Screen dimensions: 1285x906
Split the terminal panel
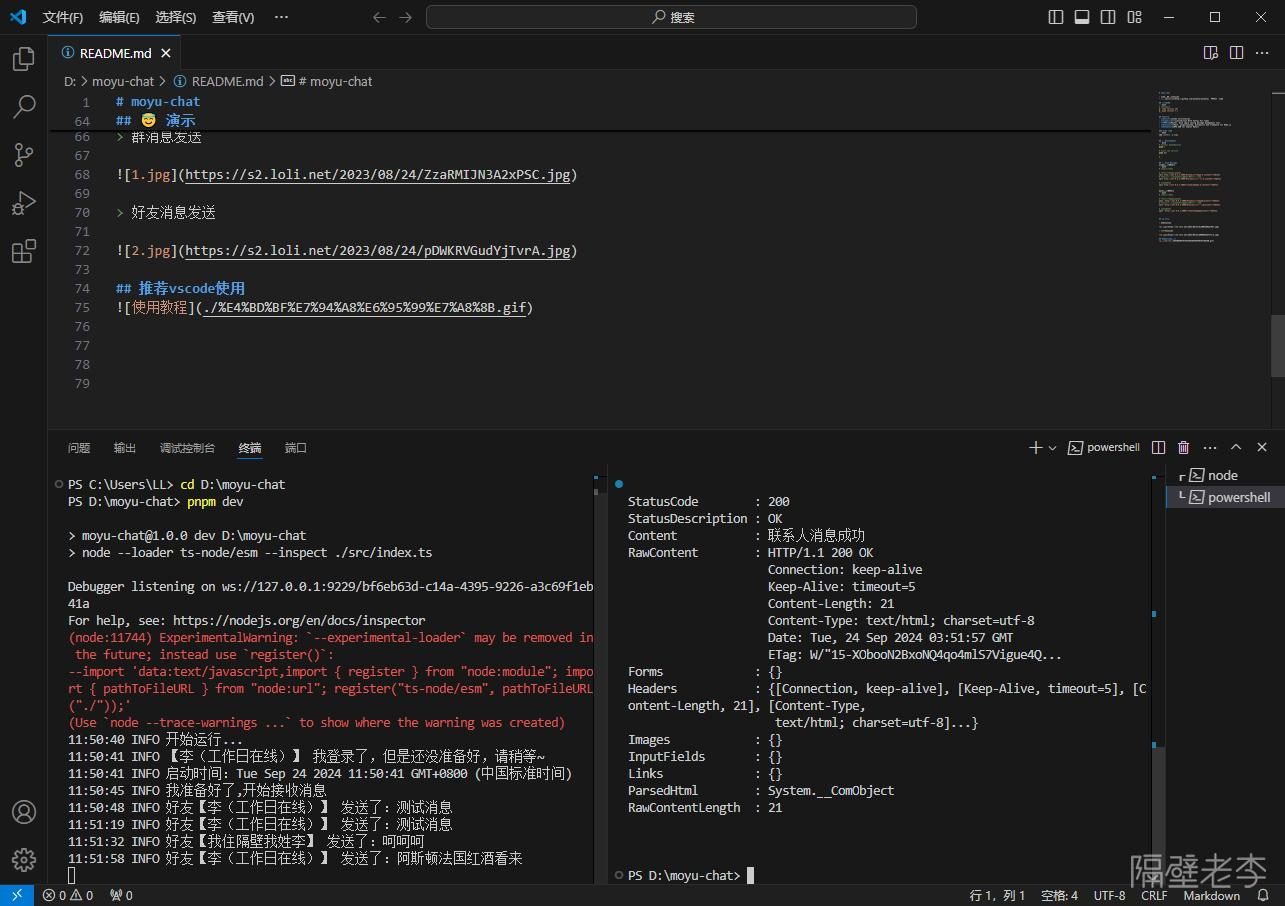tap(1158, 448)
